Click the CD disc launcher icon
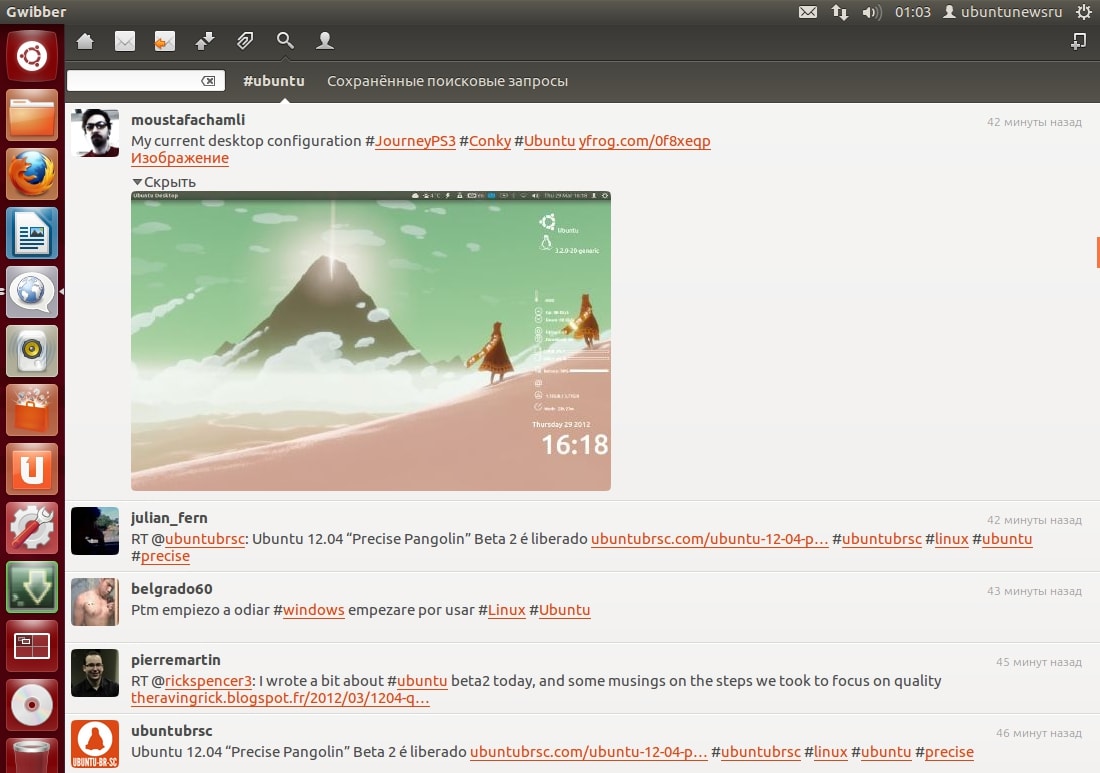The image size is (1100, 773). (x=32, y=704)
